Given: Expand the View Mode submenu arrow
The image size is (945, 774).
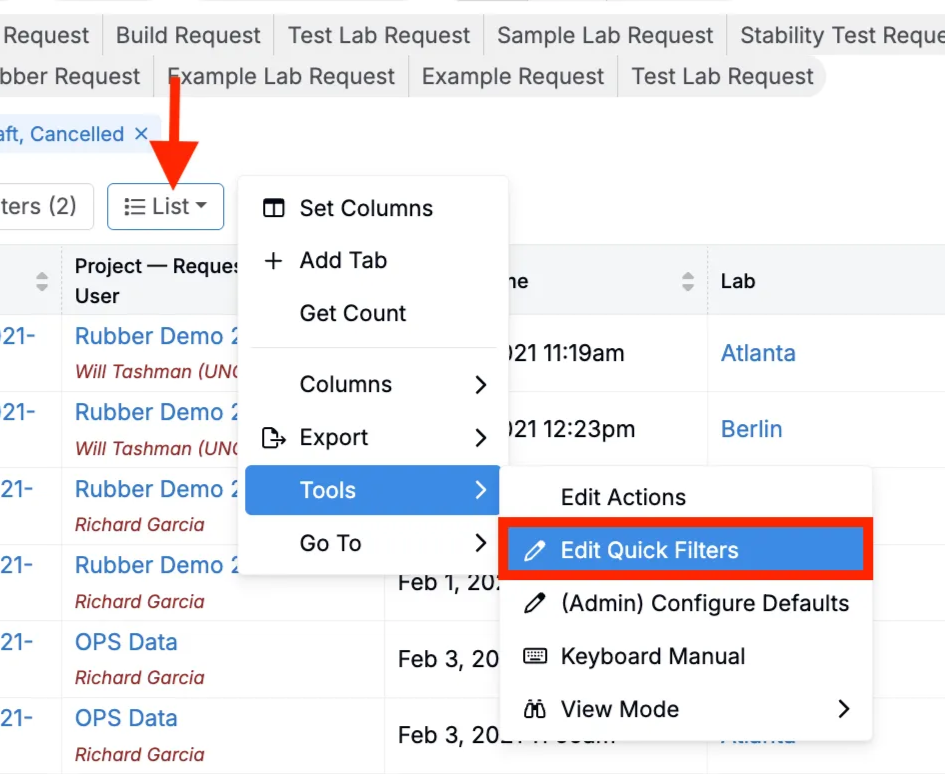Looking at the screenshot, I should pyautogui.click(x=843, y=709).
